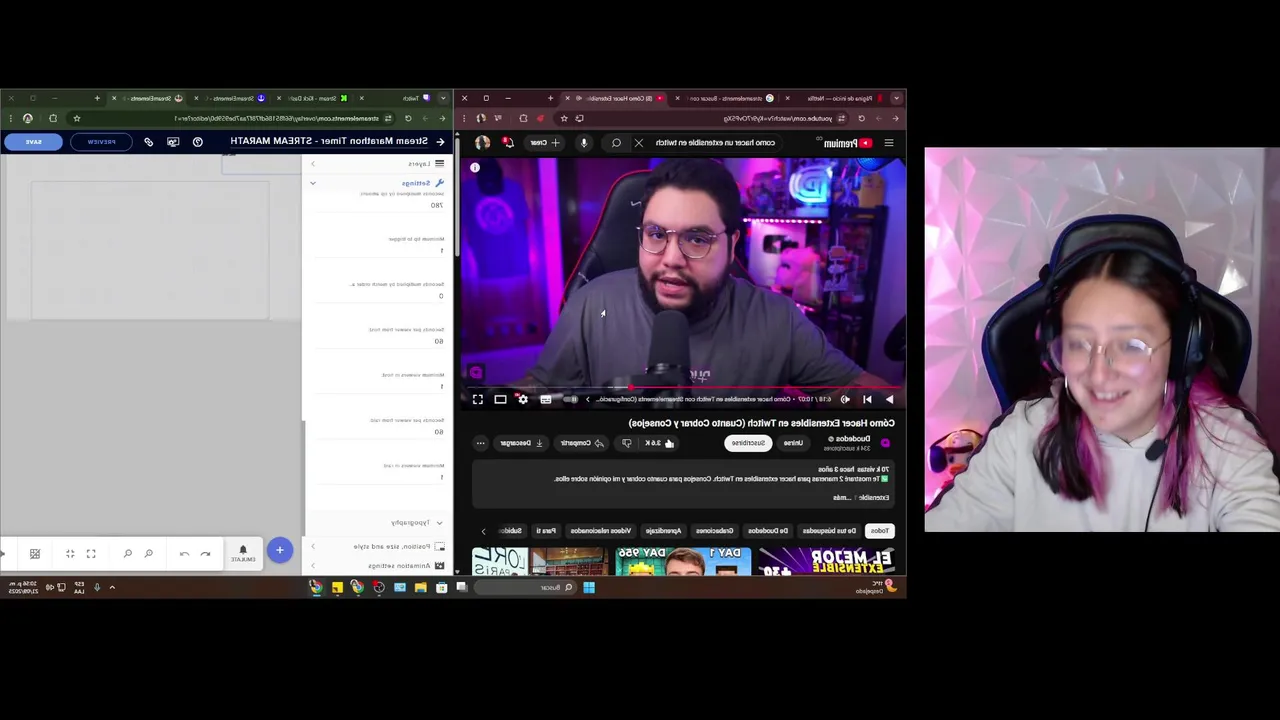Click the field showing value 780
Viewport: 1280px width, 720px height.
click(x=380, y=205)
